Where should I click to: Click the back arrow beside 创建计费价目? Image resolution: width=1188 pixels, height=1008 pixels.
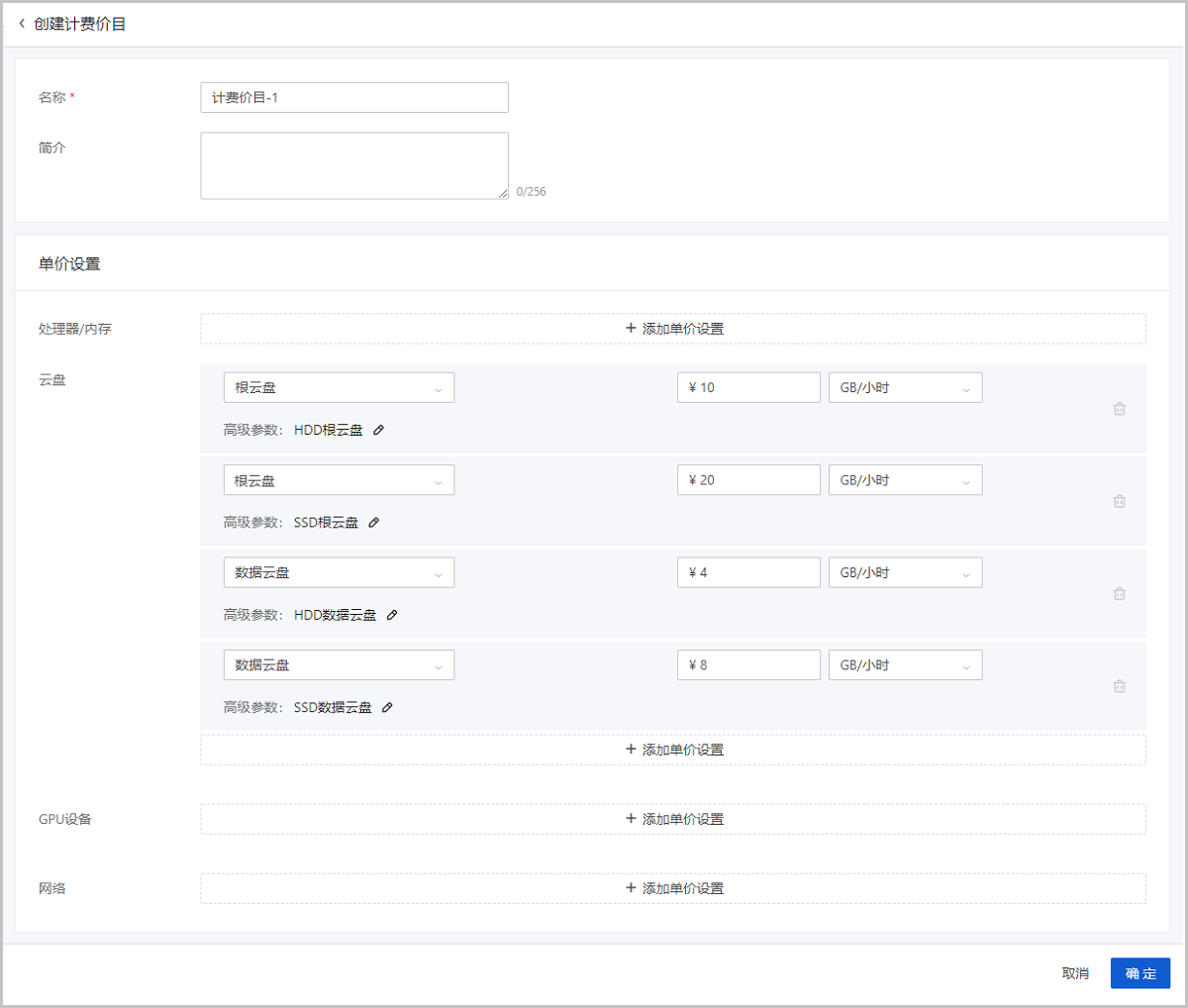[22, 24]
